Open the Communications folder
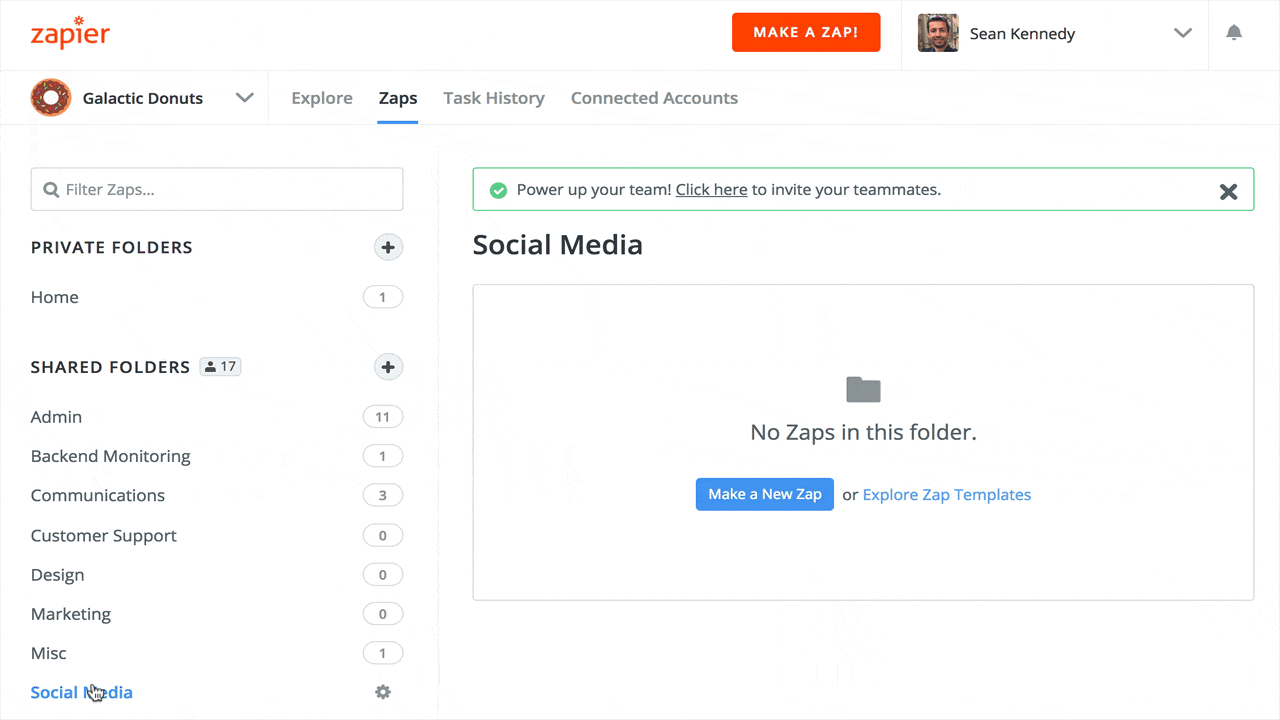This screenshot has height=720, width=1280. pyautogui.click(x=98, y=495)
